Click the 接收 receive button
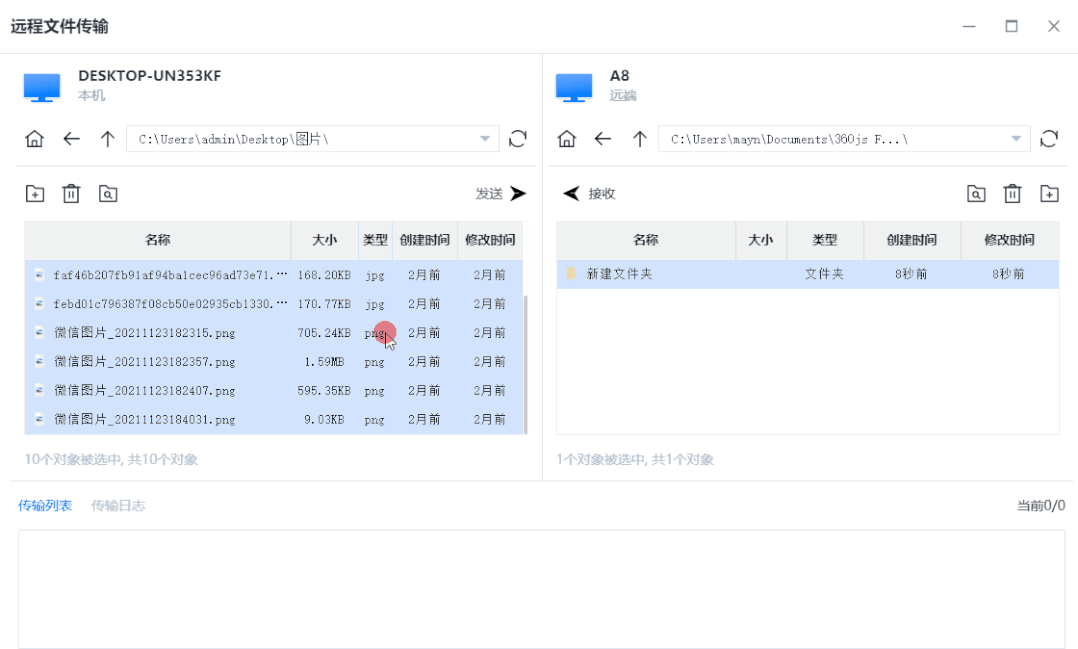The image size is (1078, 649). tap(586, 193)
